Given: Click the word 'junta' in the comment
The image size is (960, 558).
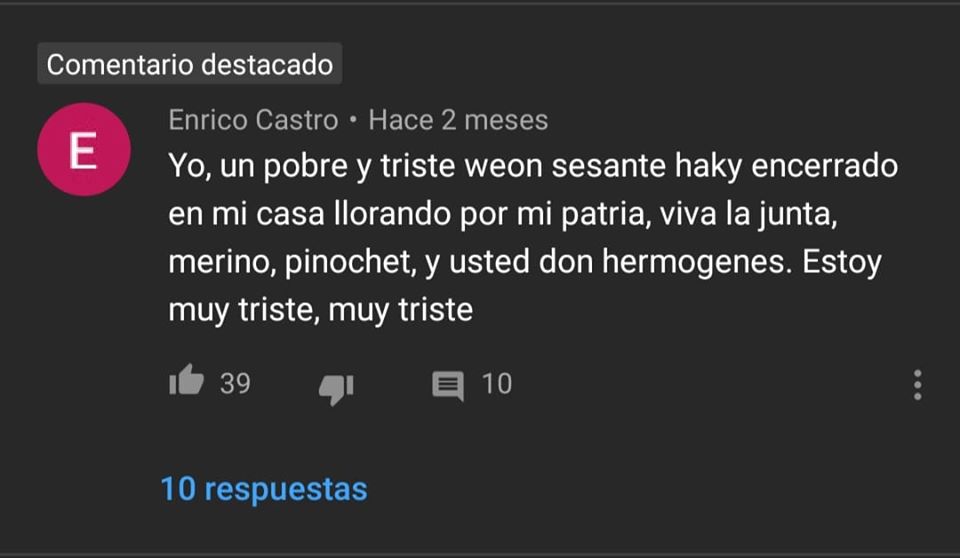Looking at the screenshot, I should click(797, 214).
